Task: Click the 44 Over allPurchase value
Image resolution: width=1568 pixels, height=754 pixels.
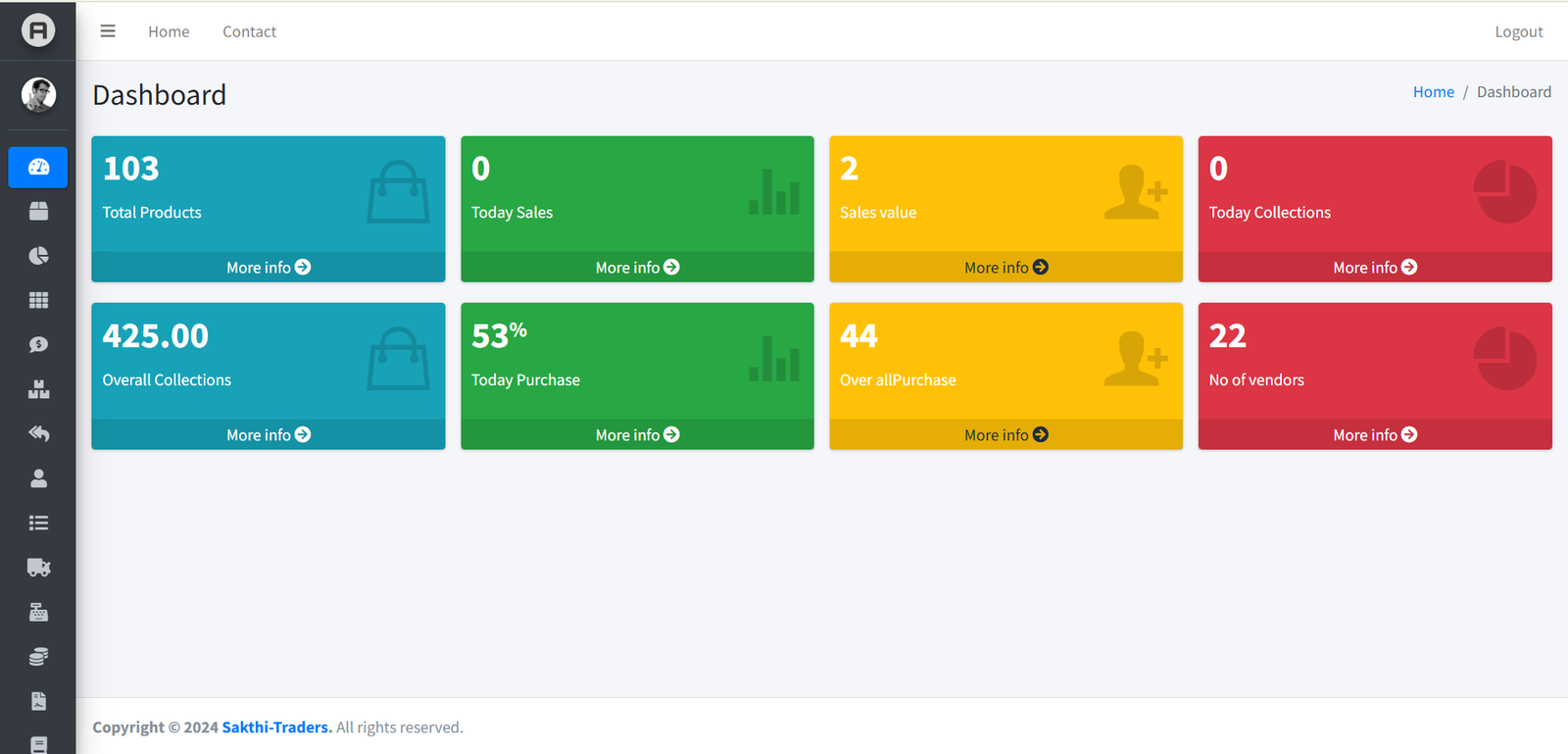Action: point(858,336)
